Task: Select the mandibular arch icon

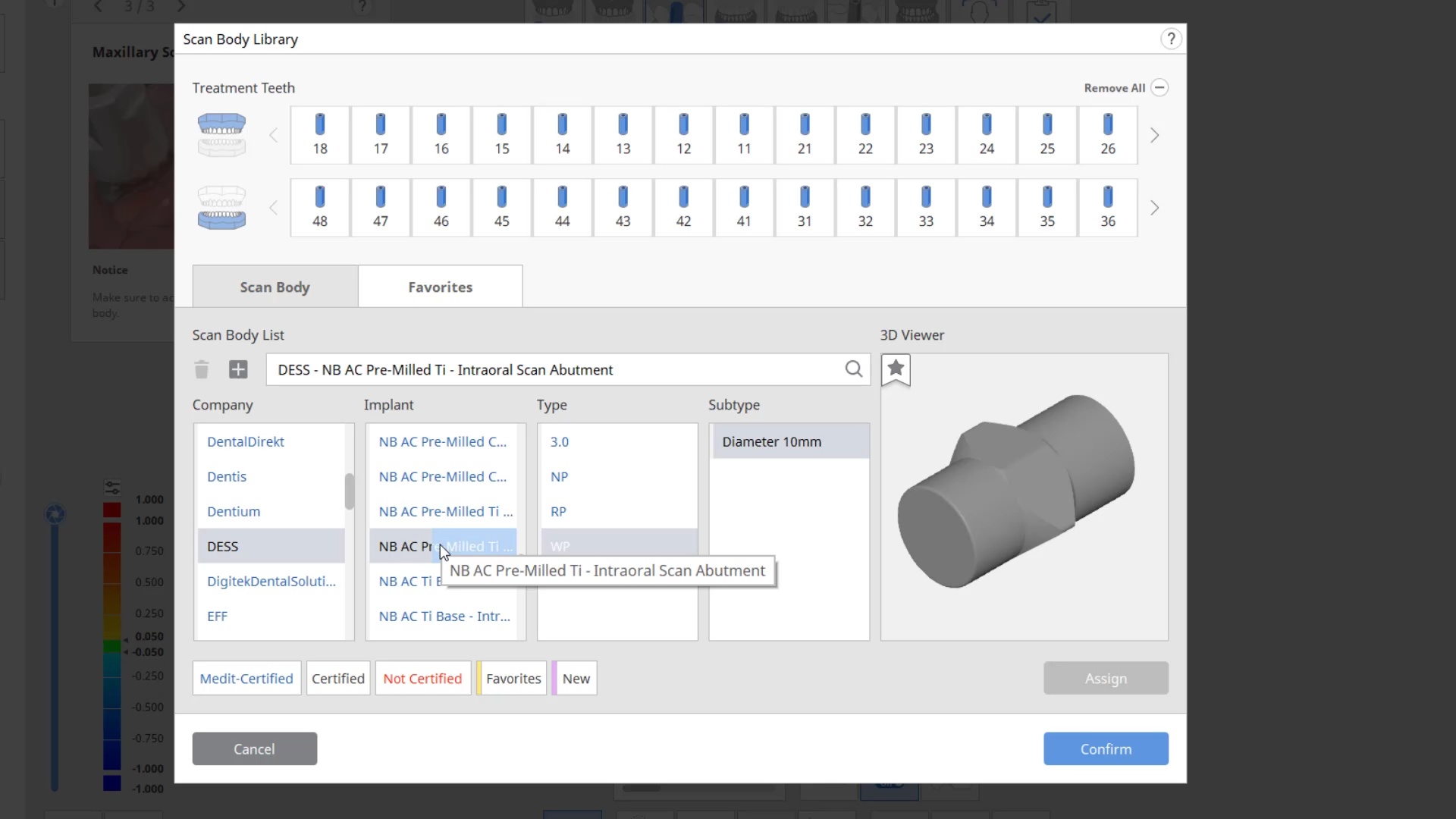Action: (x=221, y=207)
